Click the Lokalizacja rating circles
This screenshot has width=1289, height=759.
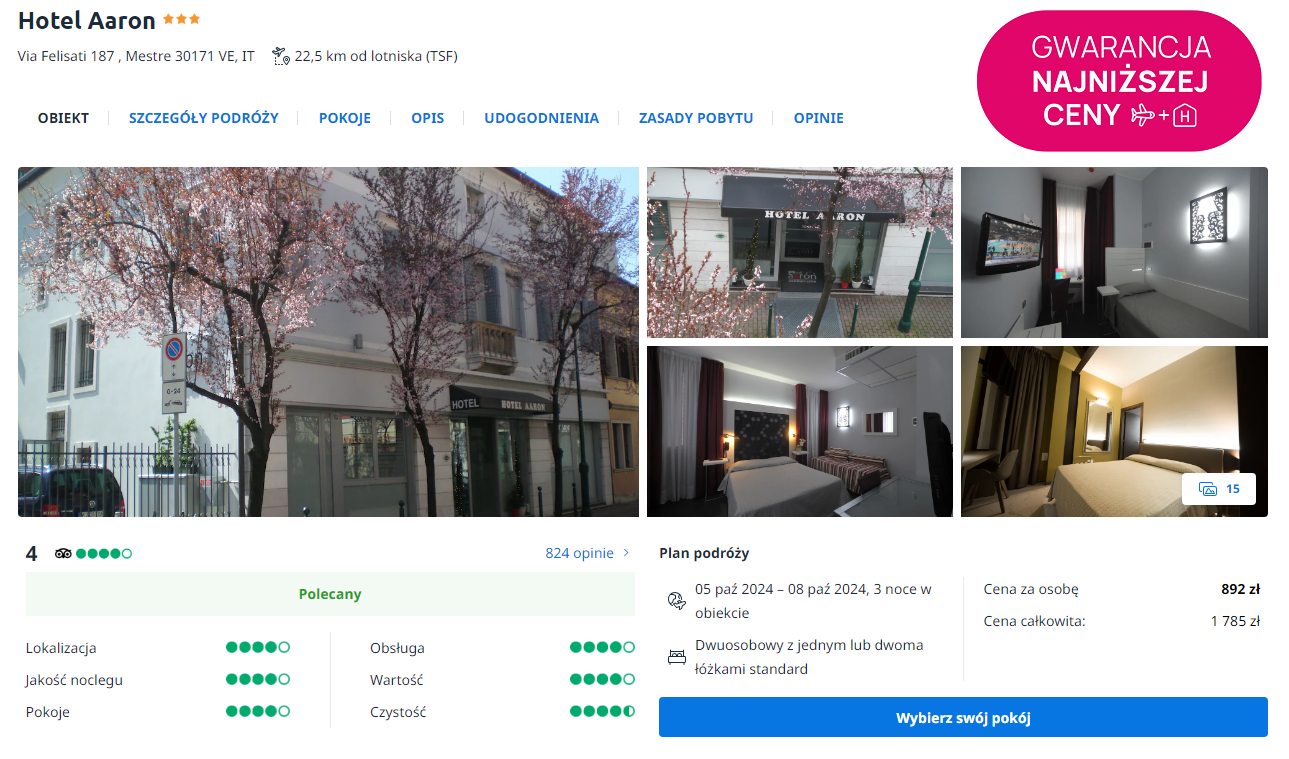tap(257, 648)
